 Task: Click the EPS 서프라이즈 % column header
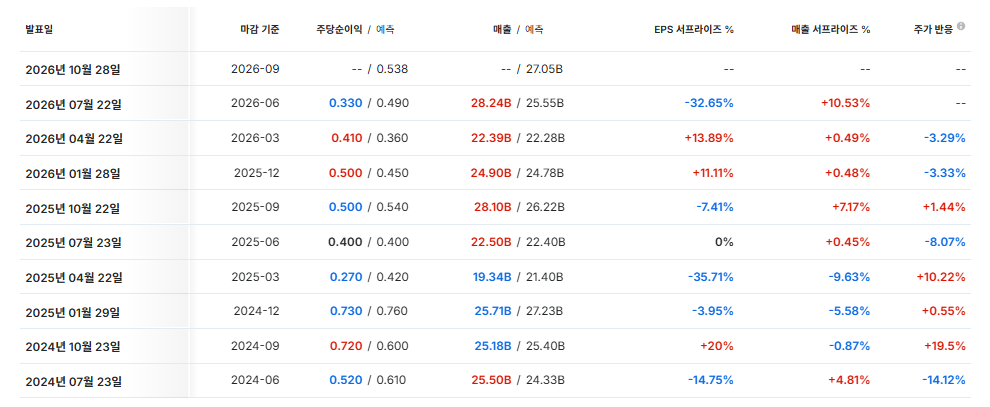click(x=694, y=29)
